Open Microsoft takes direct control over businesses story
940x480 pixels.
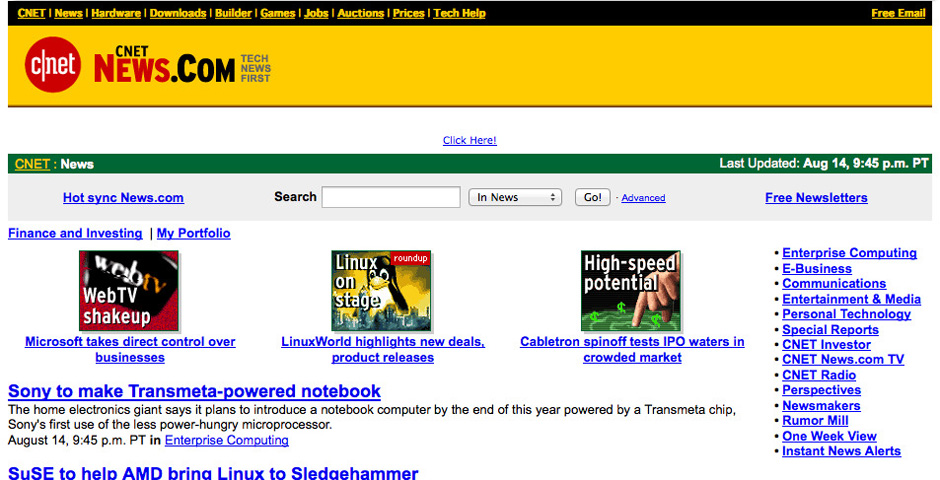pos(130,349)
